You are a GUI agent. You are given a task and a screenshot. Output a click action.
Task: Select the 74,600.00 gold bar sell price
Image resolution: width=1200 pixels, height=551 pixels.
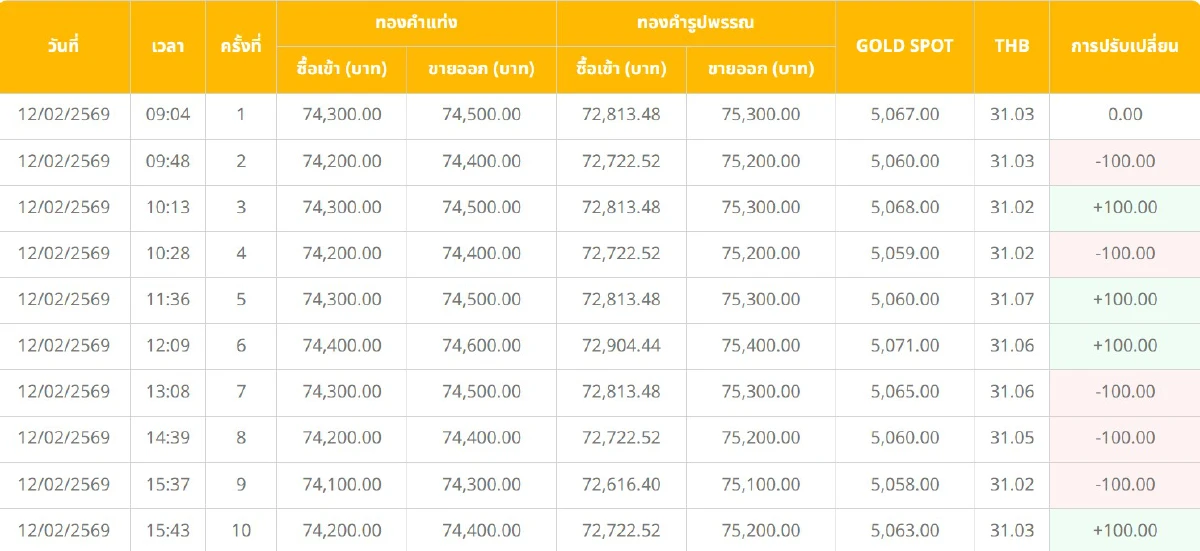pyautogui.click(x=481, y=345)
